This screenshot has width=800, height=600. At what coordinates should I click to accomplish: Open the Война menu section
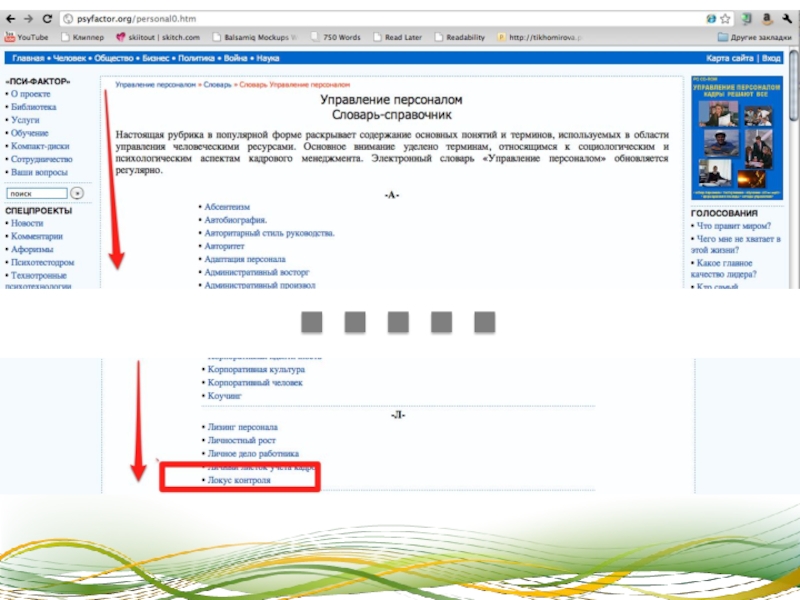tap(235, 58)
